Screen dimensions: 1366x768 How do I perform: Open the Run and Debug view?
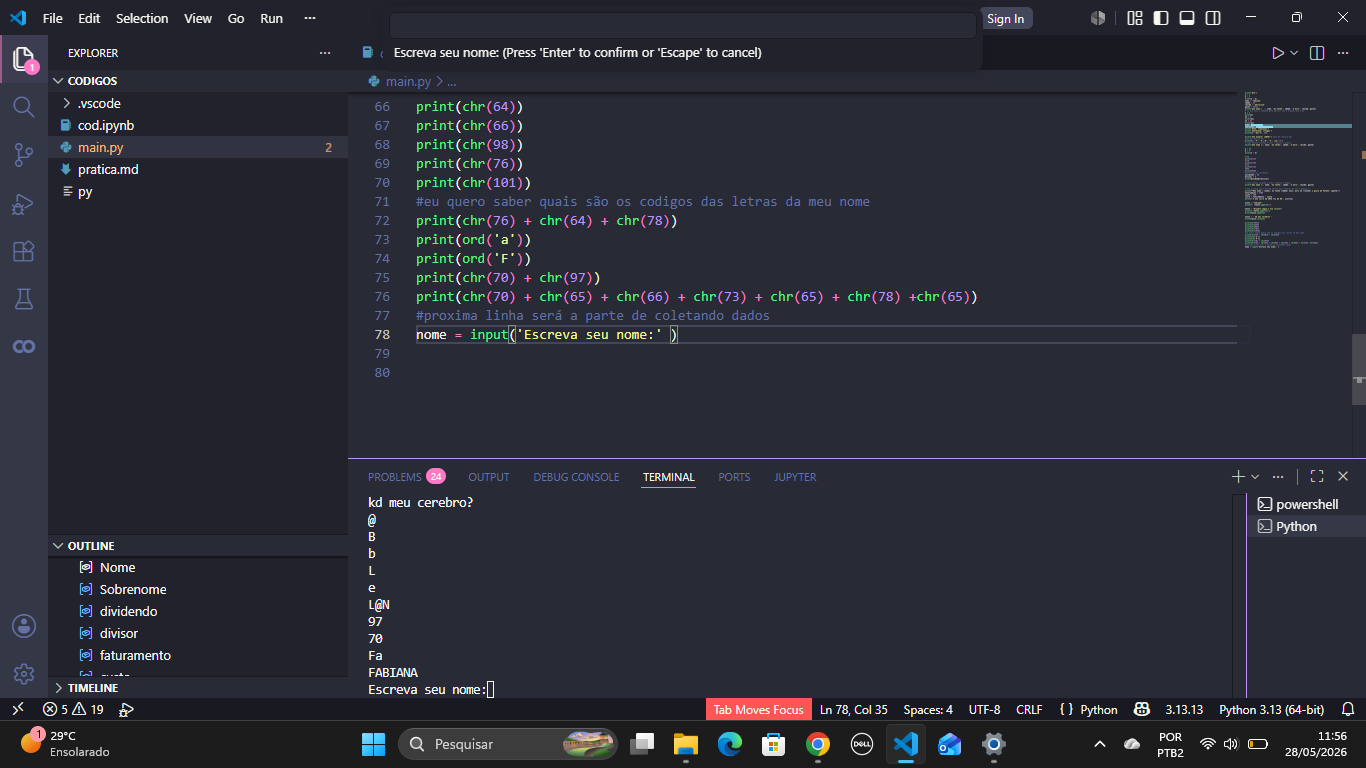click(x=24, y=204)
